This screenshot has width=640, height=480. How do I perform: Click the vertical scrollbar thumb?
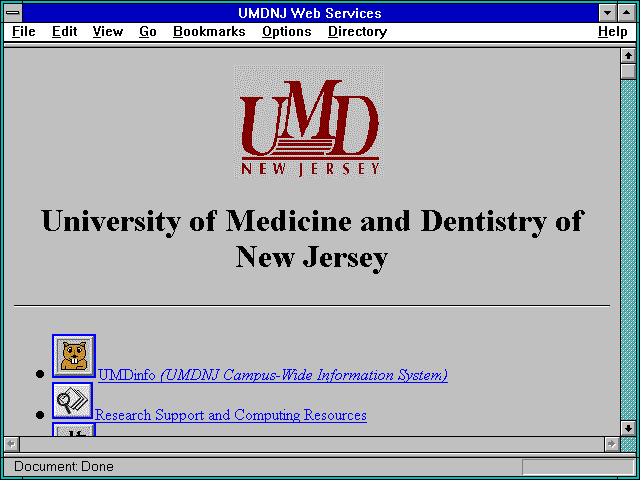[x=629, y=71]
